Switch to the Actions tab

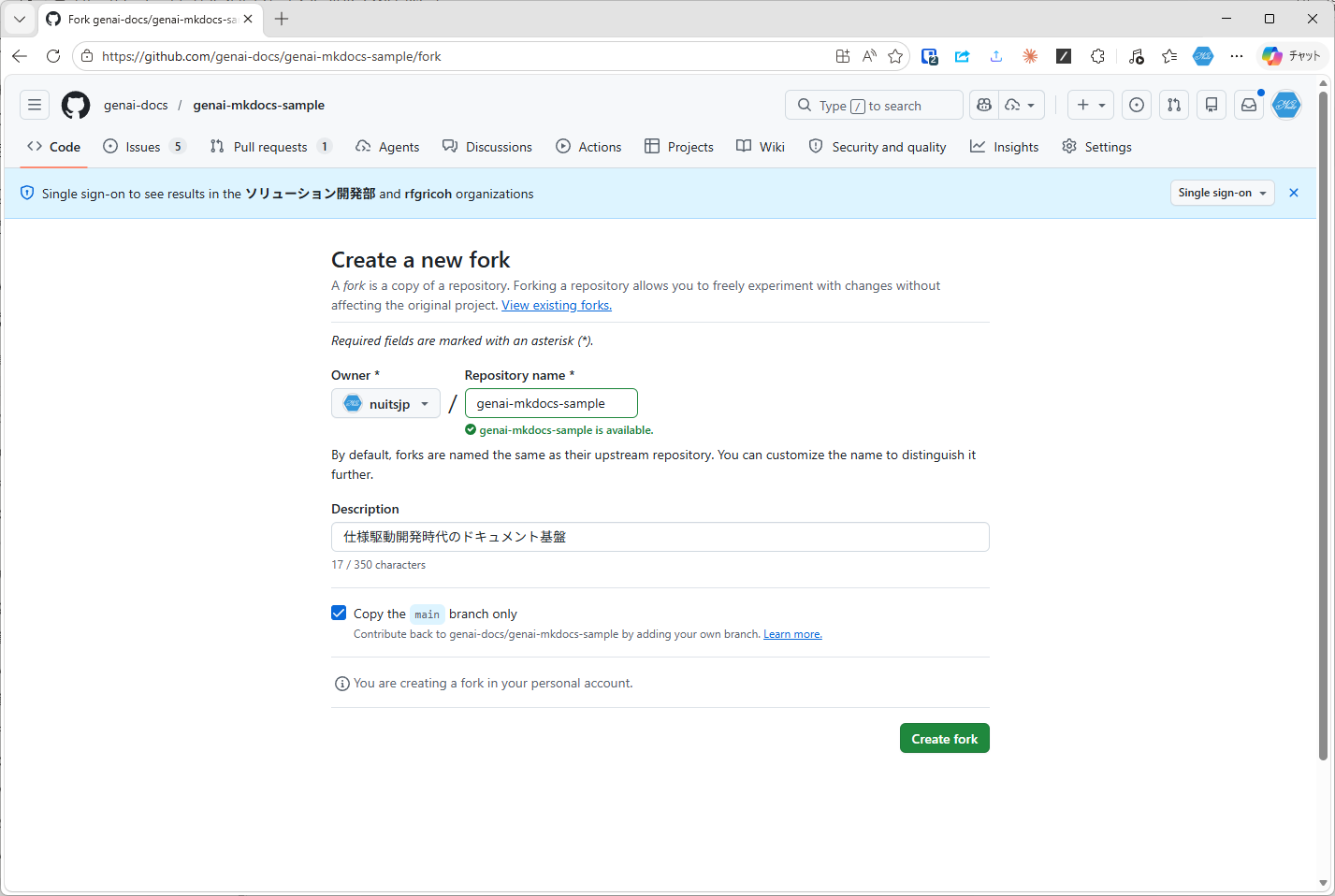588,147
